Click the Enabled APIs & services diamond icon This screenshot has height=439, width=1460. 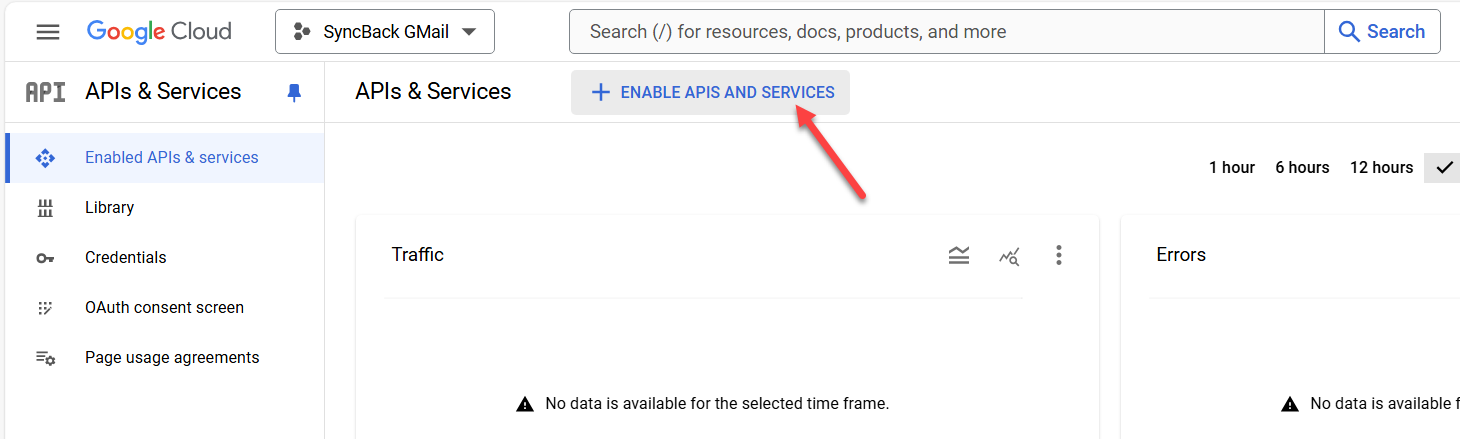click(45, 158)
